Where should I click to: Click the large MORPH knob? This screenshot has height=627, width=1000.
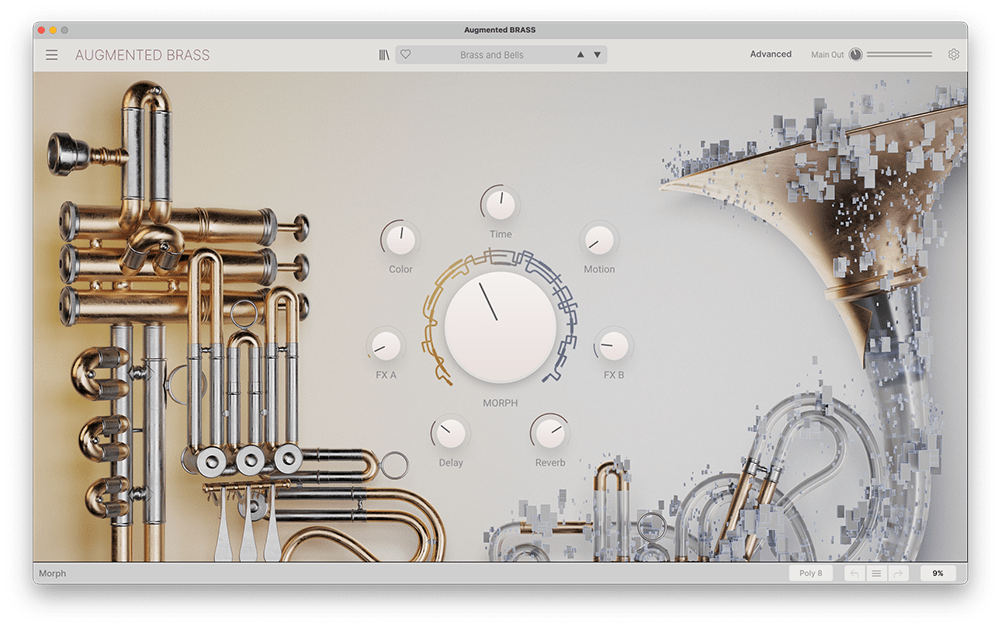tap(500, 325)
